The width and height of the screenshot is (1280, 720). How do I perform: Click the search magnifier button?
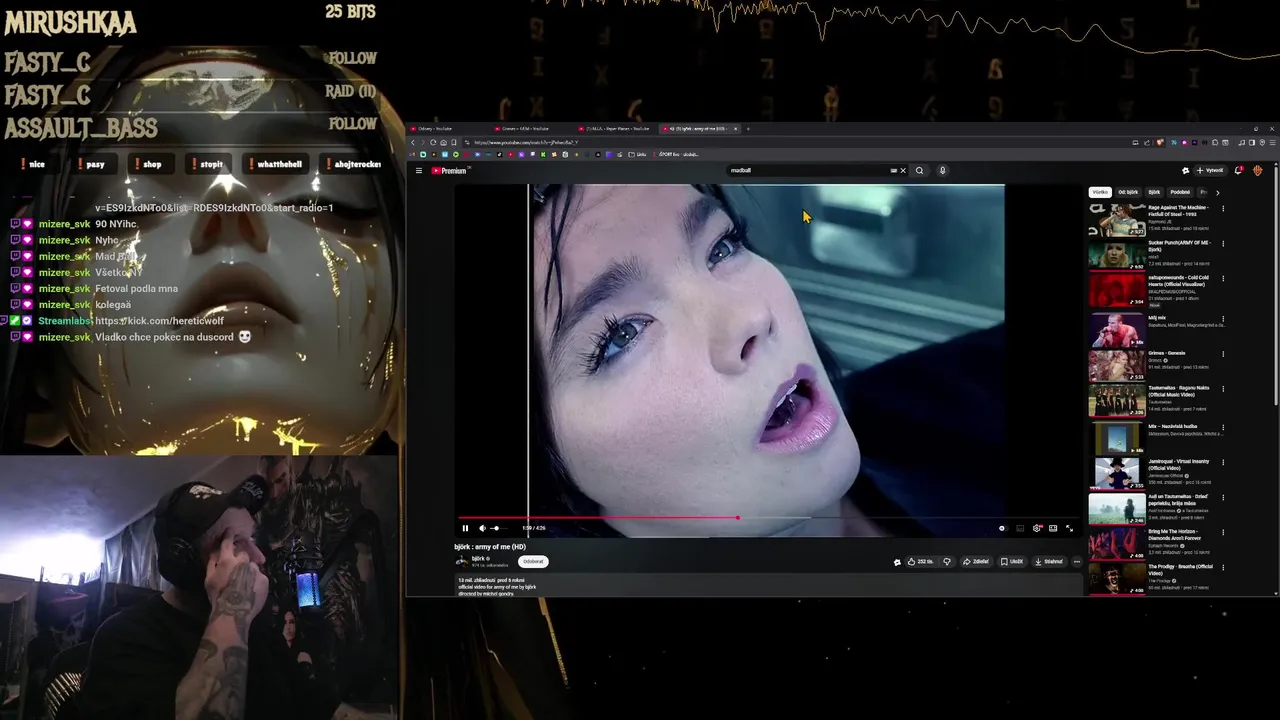click(x=919, y=170)
